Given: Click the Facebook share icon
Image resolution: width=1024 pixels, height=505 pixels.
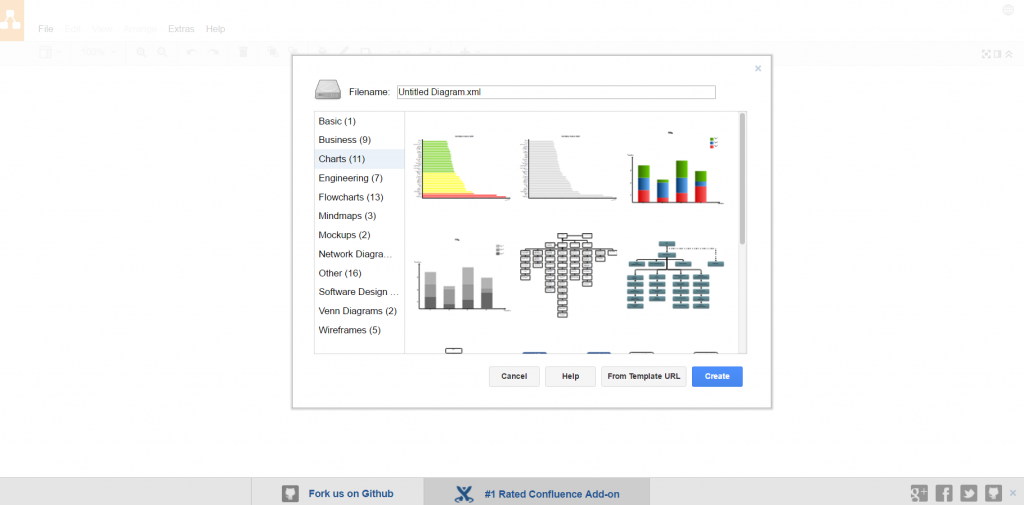Looking at the screenshot, I should tap(944, 493).
